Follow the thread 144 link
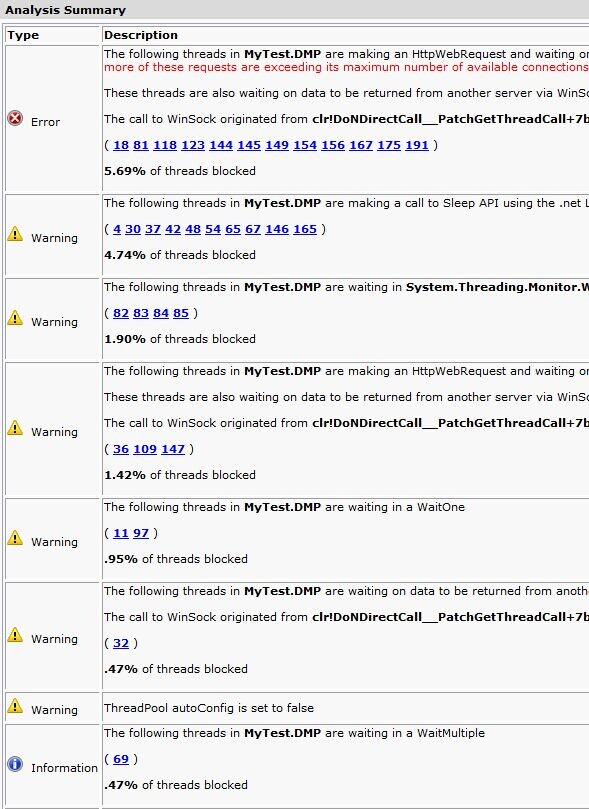589x809 pixels. (x=221, y=145)
